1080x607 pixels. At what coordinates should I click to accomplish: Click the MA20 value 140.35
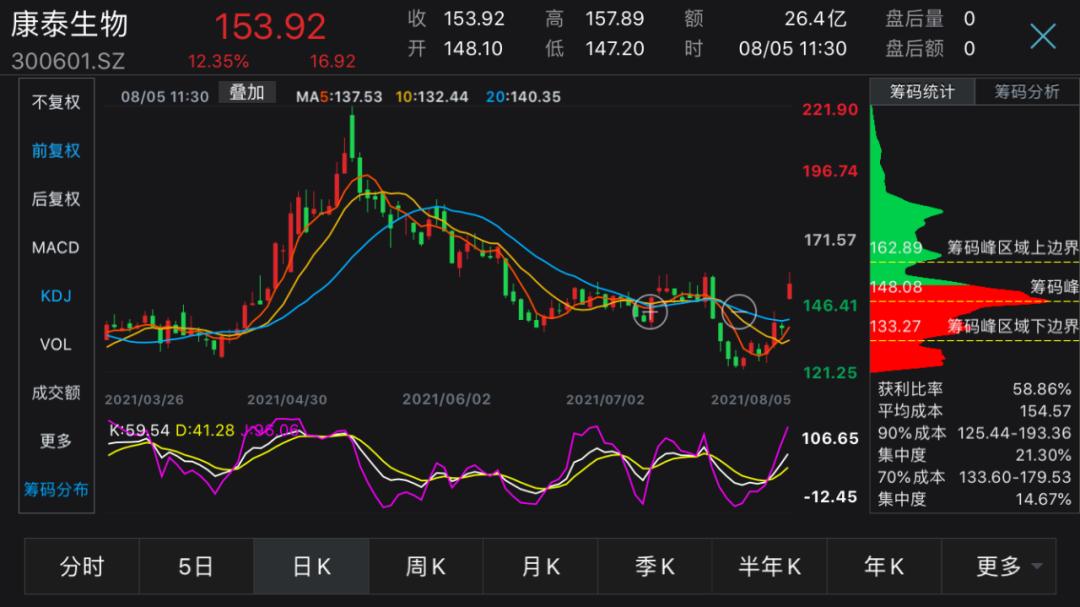523,97
